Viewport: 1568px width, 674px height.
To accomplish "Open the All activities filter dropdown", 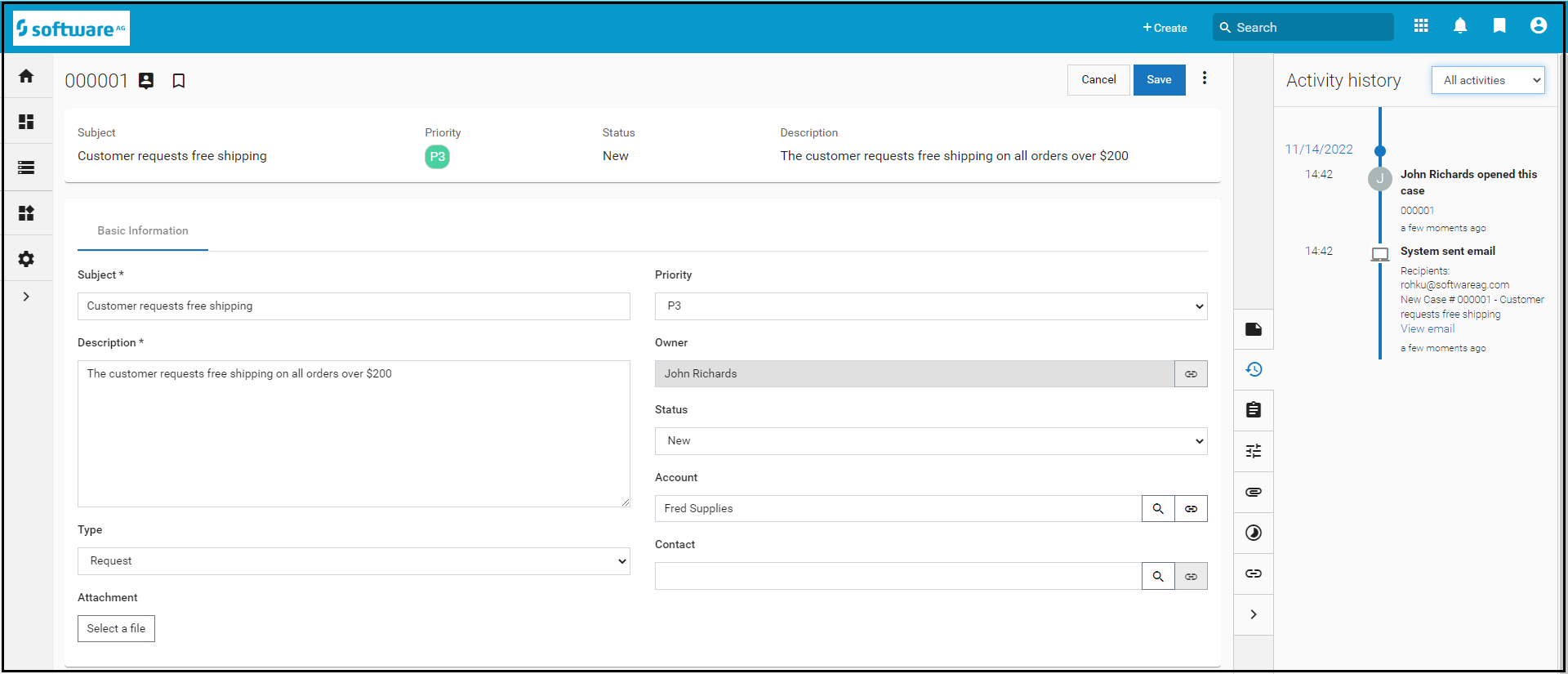I will click(1488, 80).
